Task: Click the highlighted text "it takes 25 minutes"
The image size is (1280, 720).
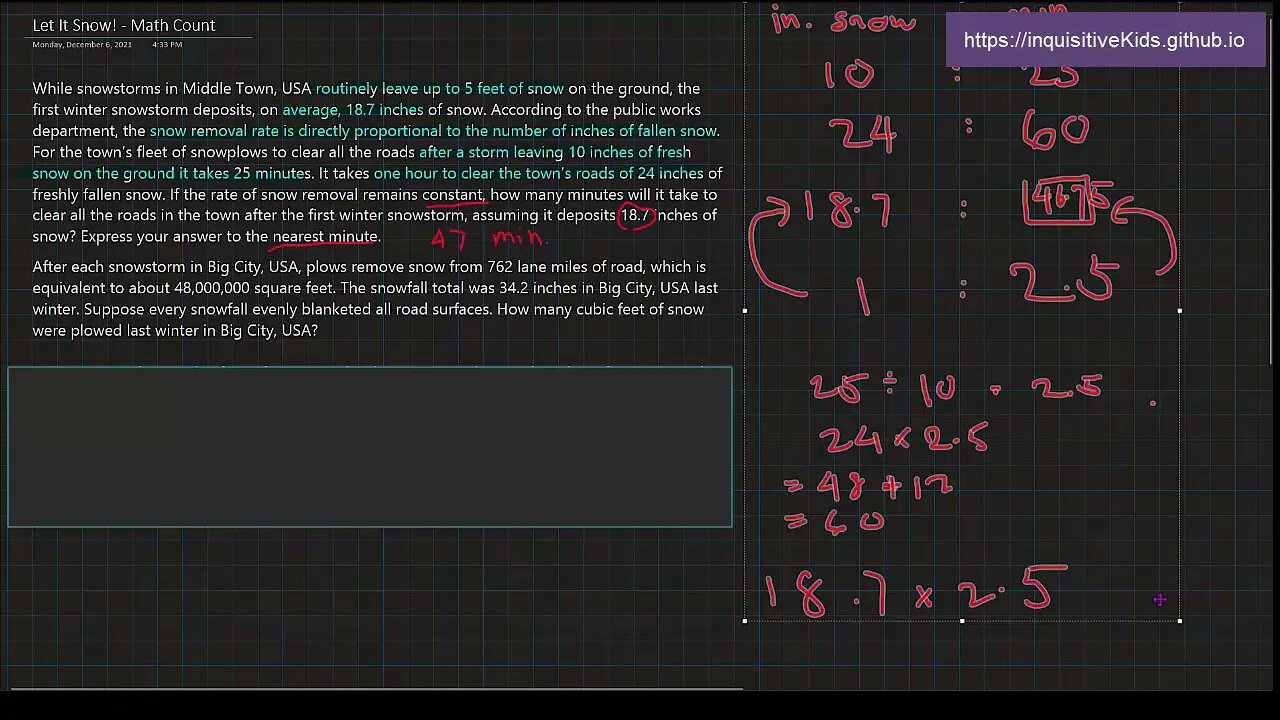Action: click(245, 173)
